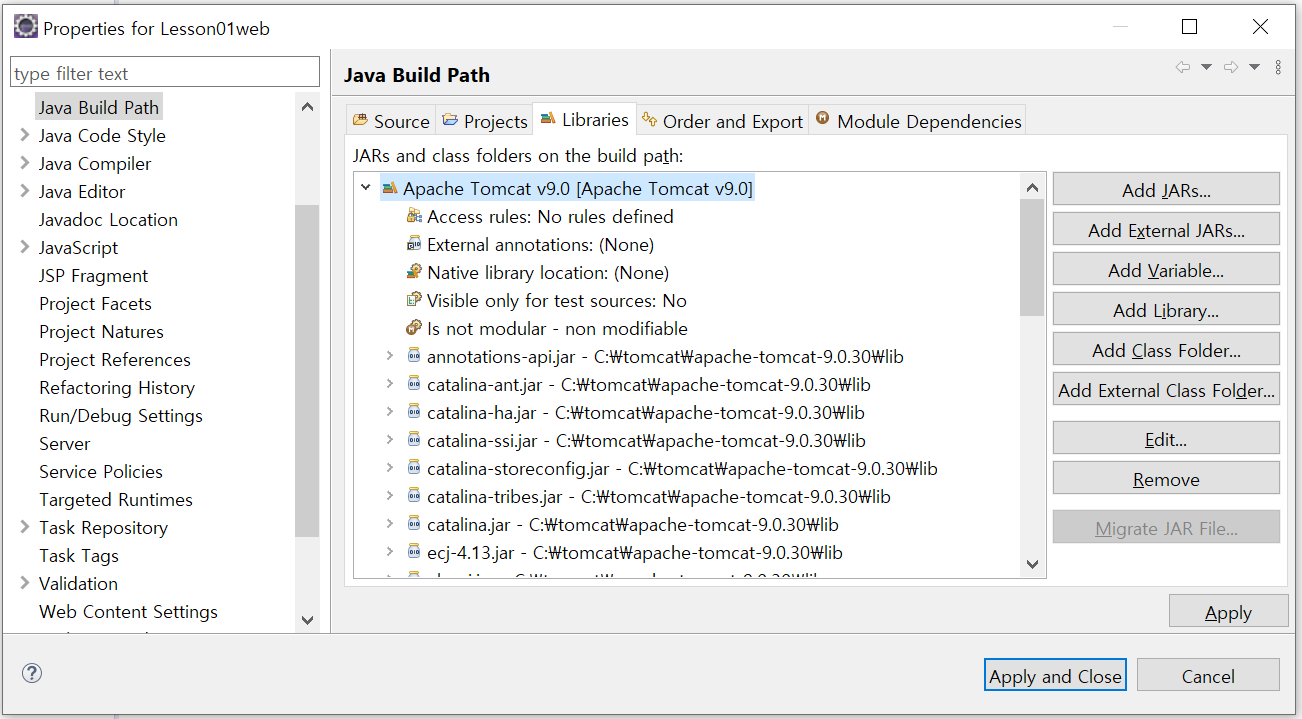Click the library list scrollbar down arrow

[1032, 565]
